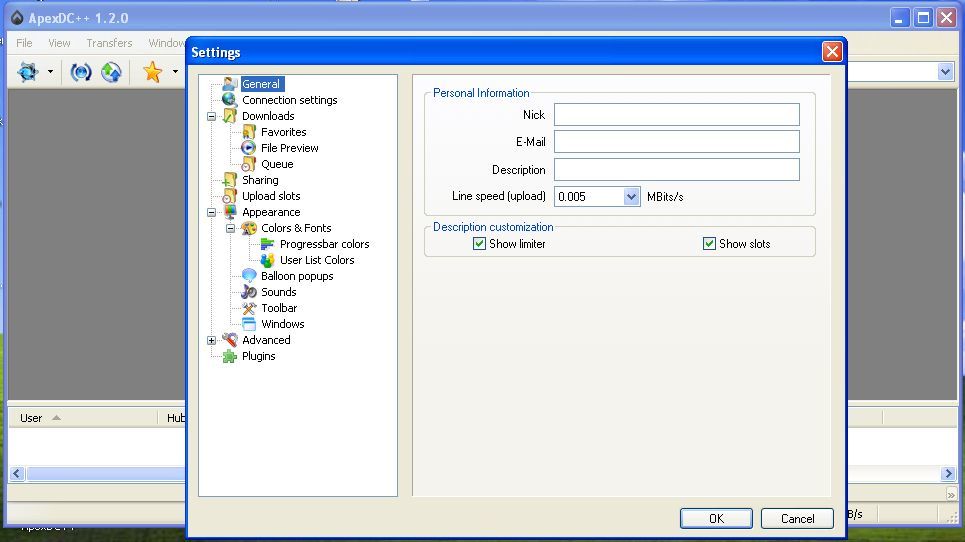Click the Appearance monitor icon

230,212
